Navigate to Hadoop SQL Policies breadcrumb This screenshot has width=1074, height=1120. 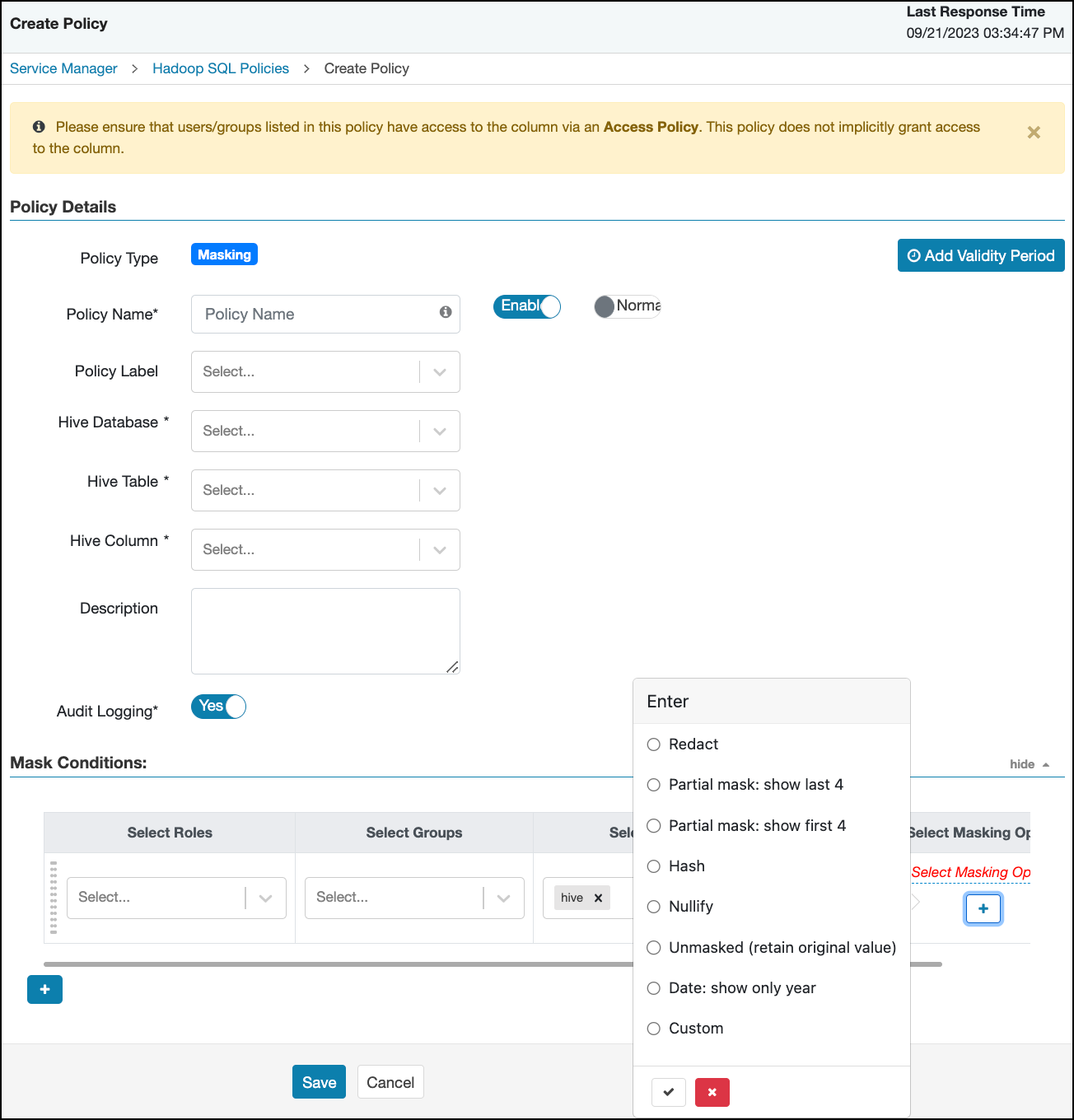click(x=221, y=68)
